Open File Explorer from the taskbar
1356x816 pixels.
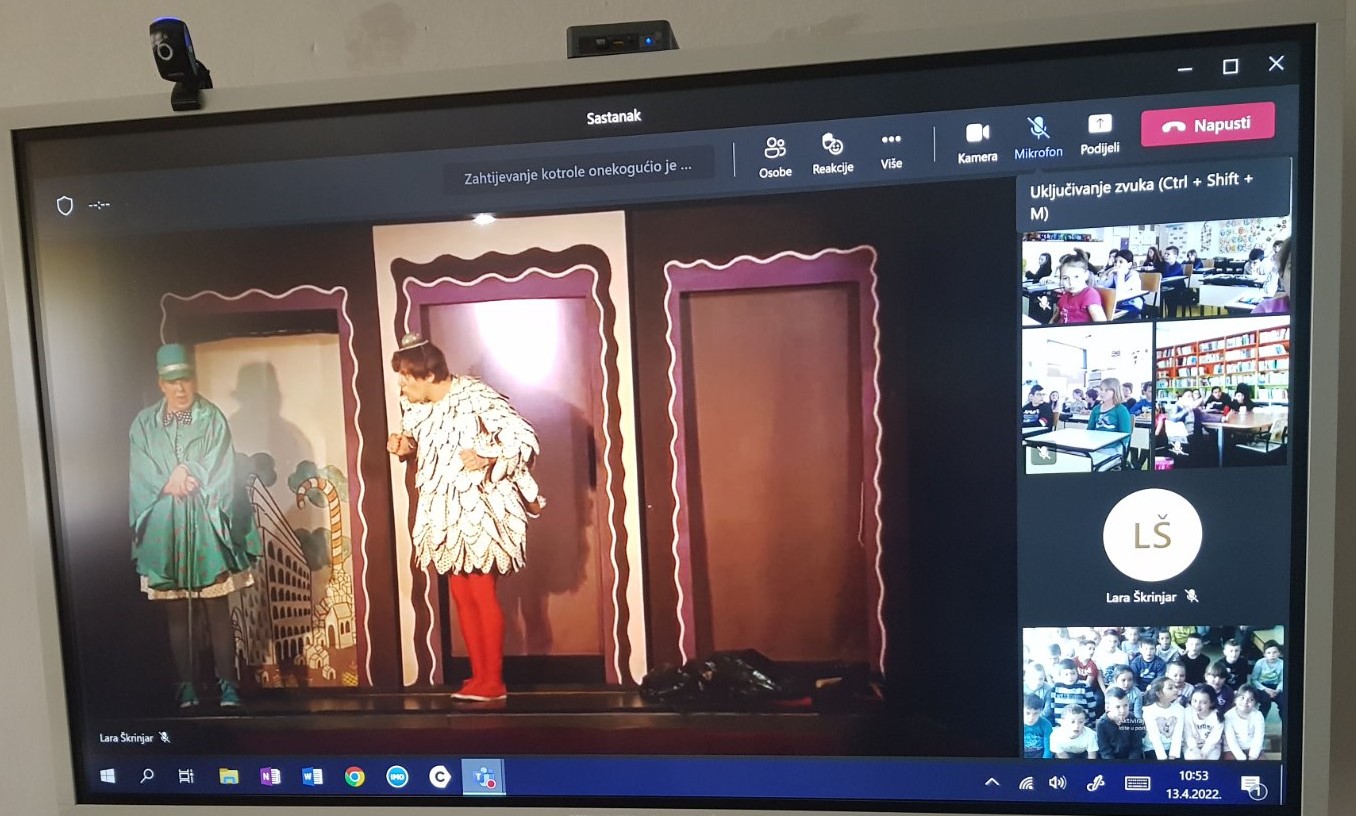click(229, 776)
